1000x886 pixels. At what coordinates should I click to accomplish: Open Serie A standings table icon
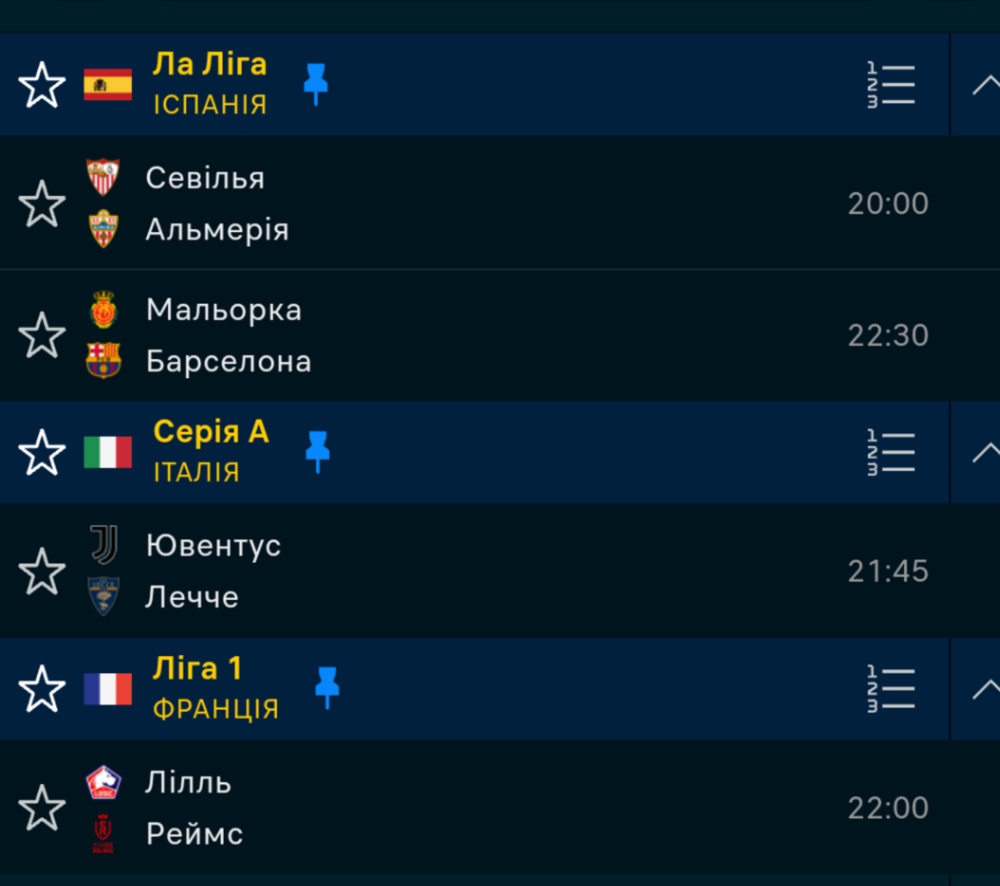pyautogui.click(x=891, y=452)
